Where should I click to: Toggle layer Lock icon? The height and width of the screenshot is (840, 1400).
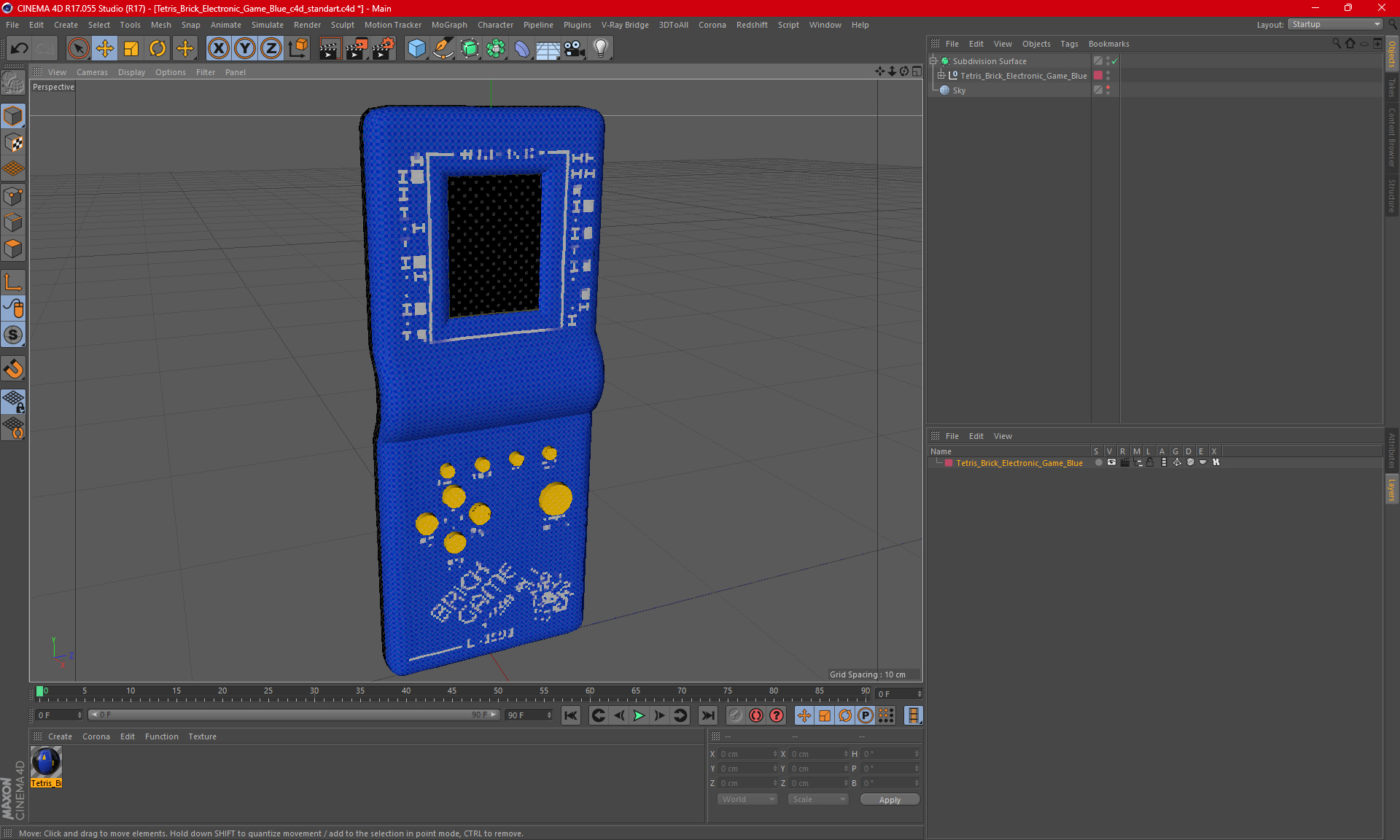tap(1150, 463)
